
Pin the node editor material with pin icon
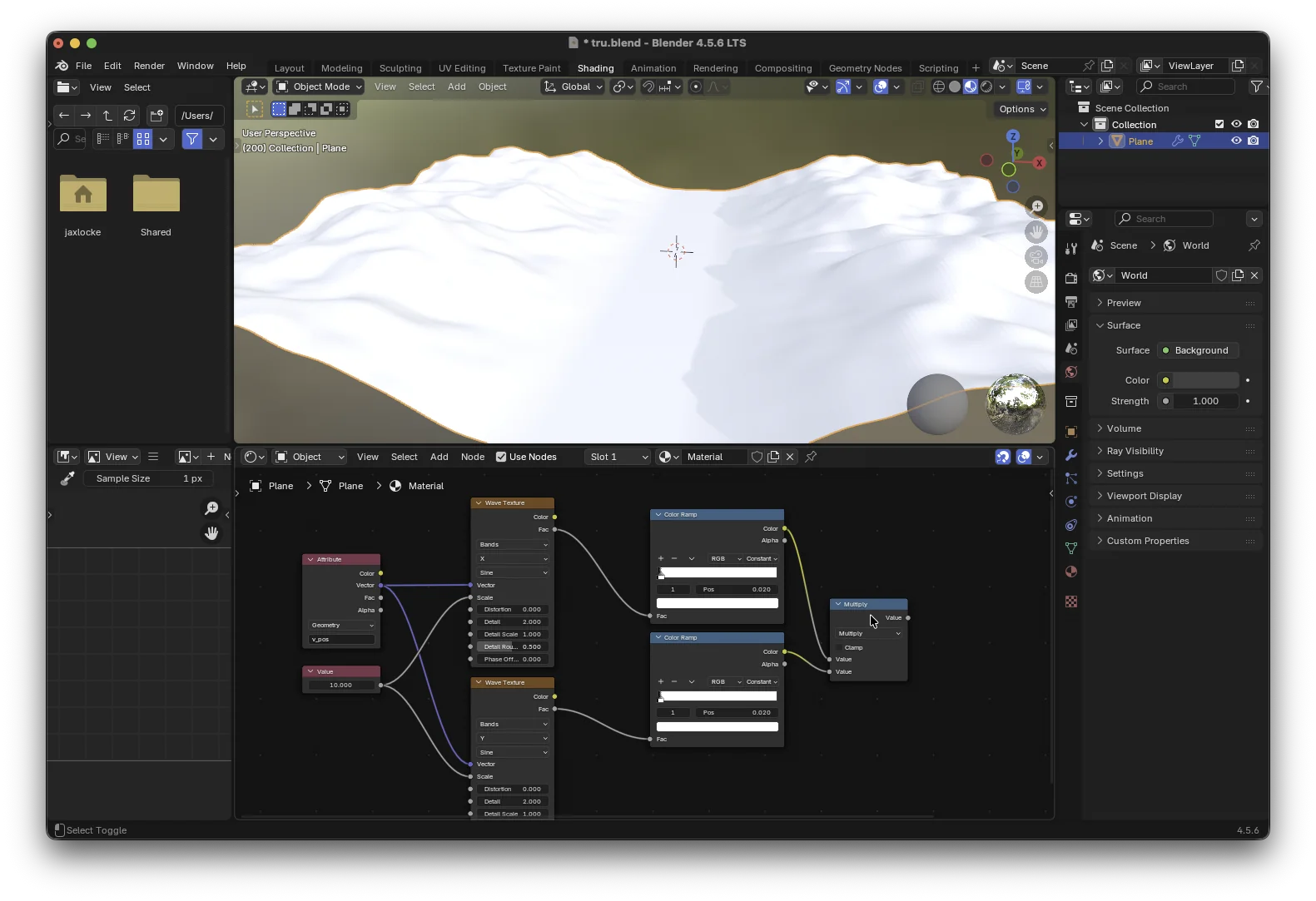pyautogui.click(x=811, y=457)
